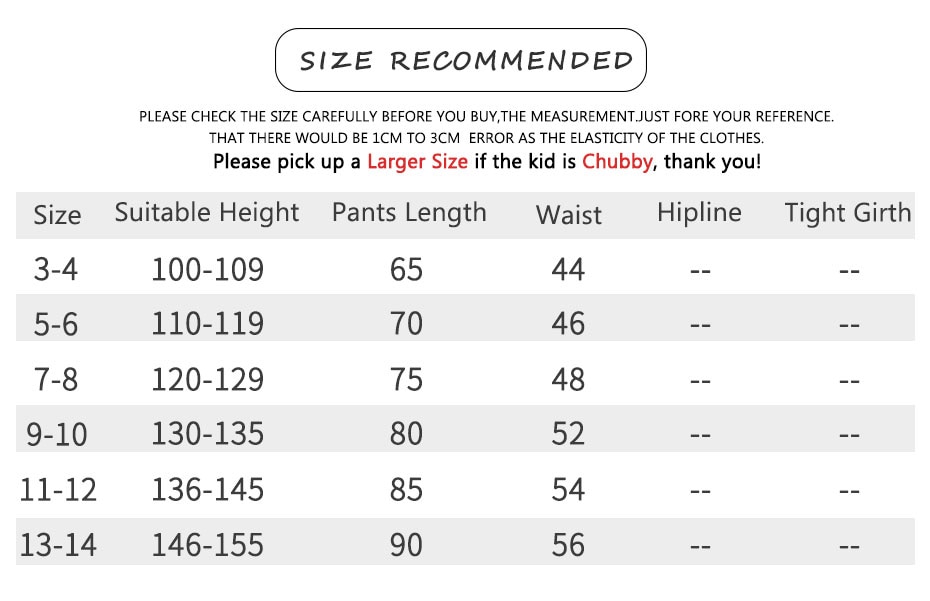Click height range 100-109
Screen dimensions: 930x601
[208, 269]
